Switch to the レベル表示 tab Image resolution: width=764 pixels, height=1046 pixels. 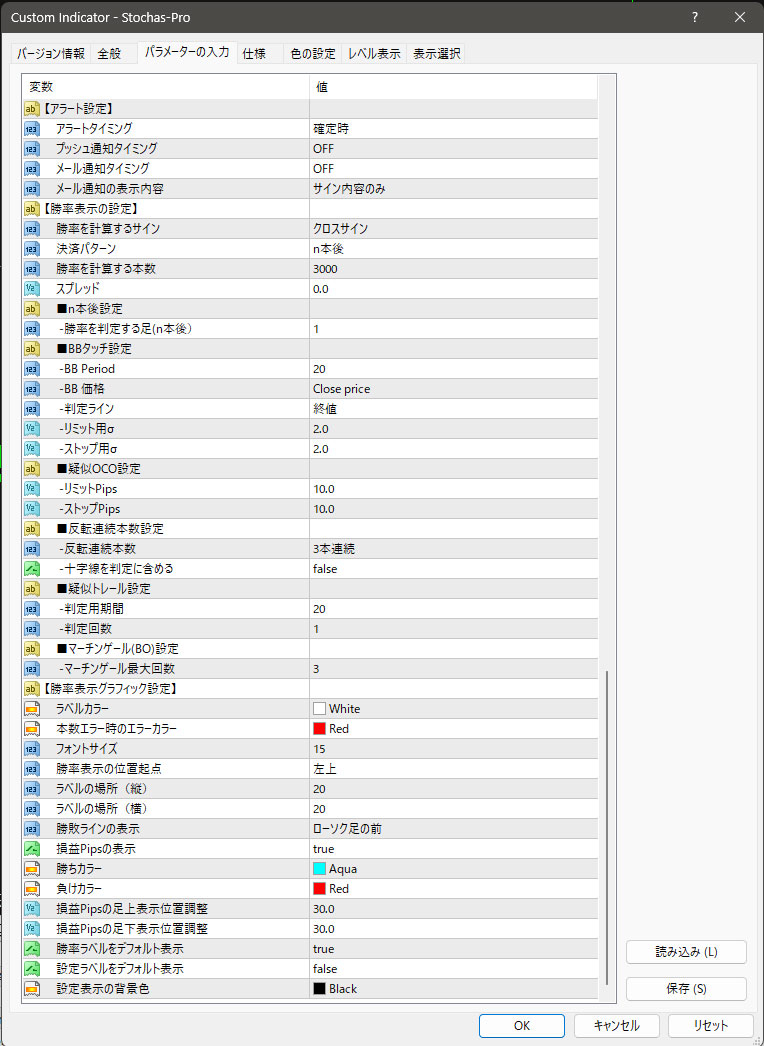(374, 54)
